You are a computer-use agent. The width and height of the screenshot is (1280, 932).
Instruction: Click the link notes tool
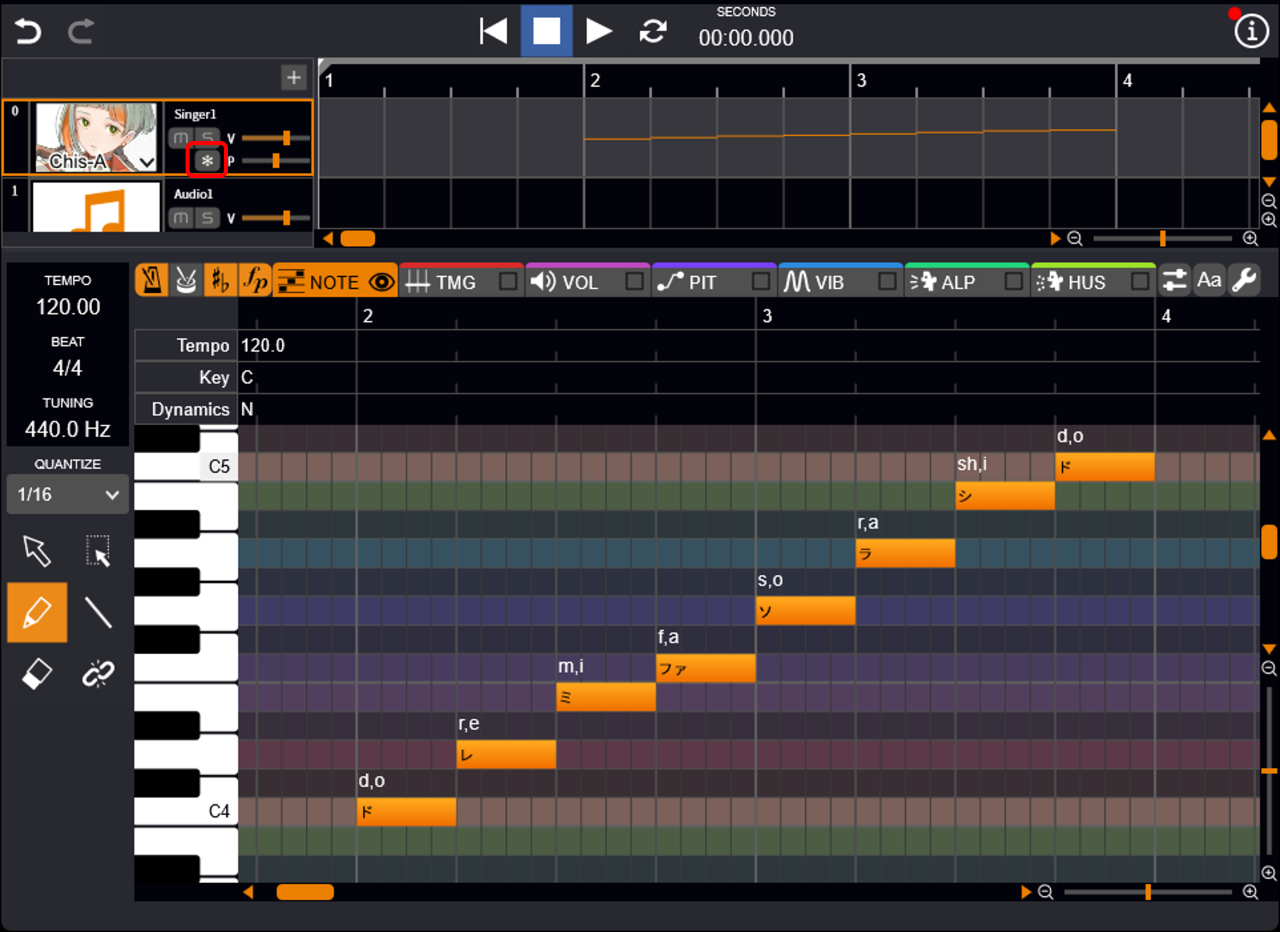point(98,675)
